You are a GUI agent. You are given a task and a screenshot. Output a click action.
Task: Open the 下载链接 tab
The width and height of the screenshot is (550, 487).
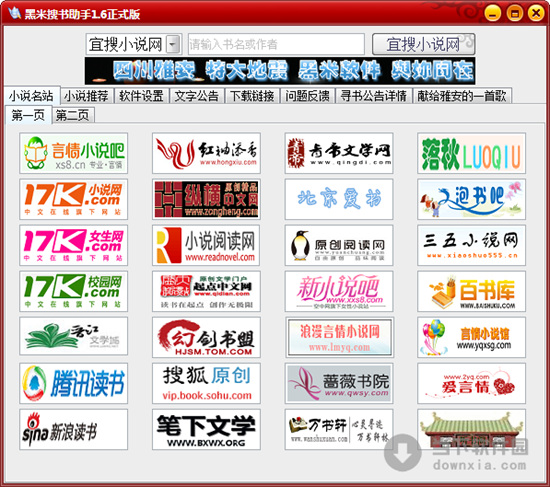252,96
